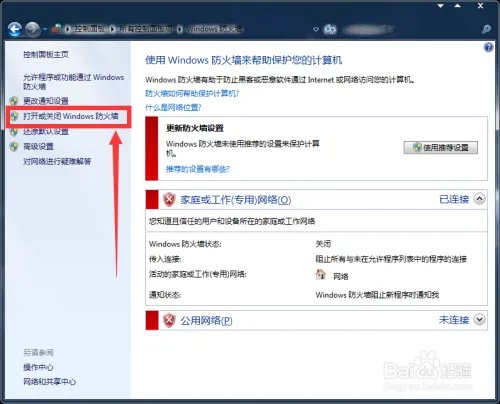Select 所有控制面板项 breadcrumb
The image size is (500, 404).
coord(146,29)
